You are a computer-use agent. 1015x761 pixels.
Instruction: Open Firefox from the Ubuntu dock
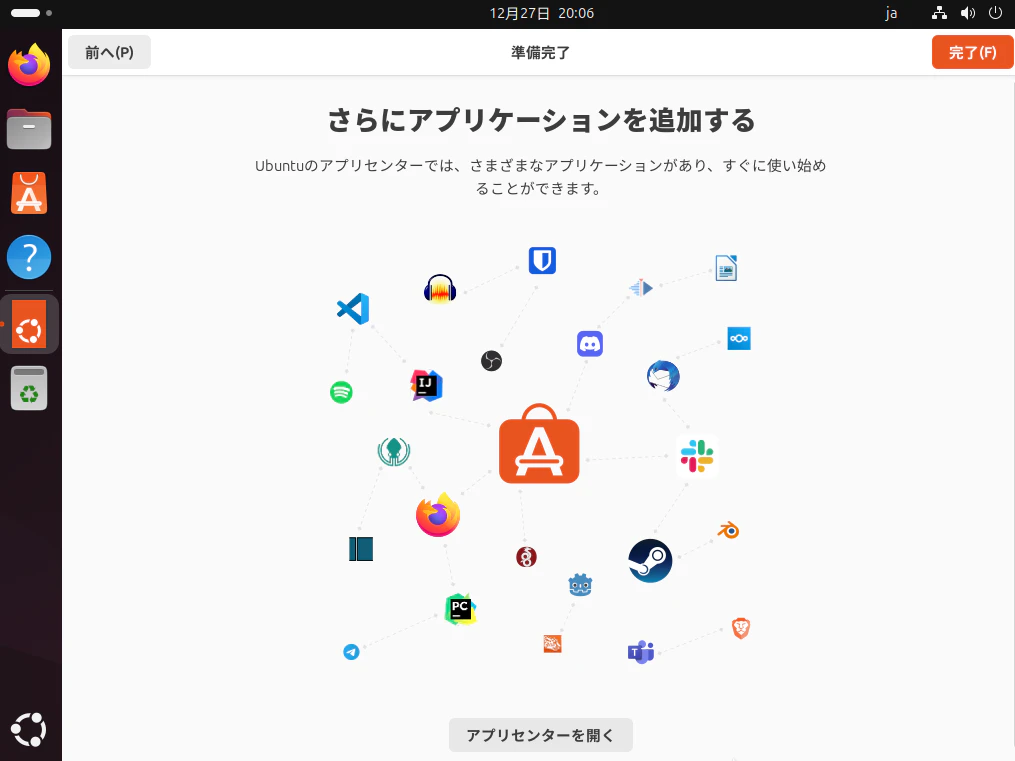click(x=29, y=65)
